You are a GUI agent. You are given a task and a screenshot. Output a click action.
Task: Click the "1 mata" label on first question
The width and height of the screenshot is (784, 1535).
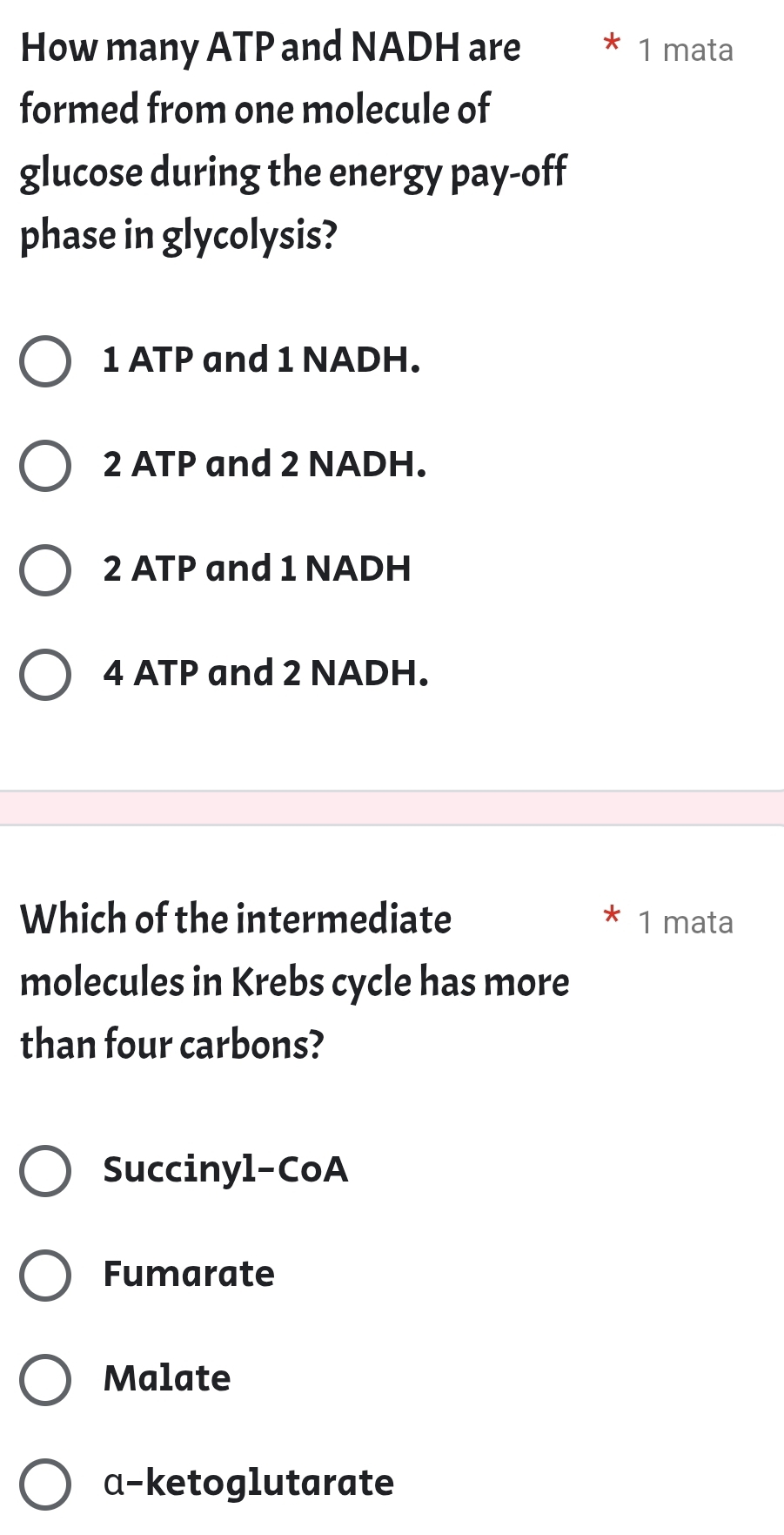coord(685,50)
